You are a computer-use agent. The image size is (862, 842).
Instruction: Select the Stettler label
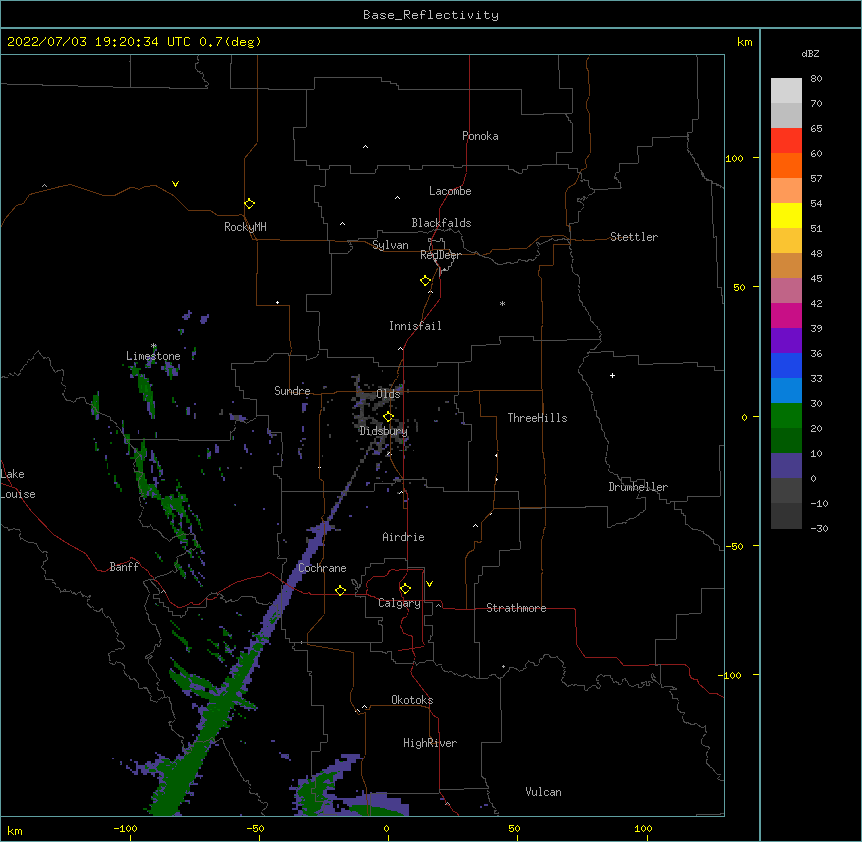click(x=634, y=237)
